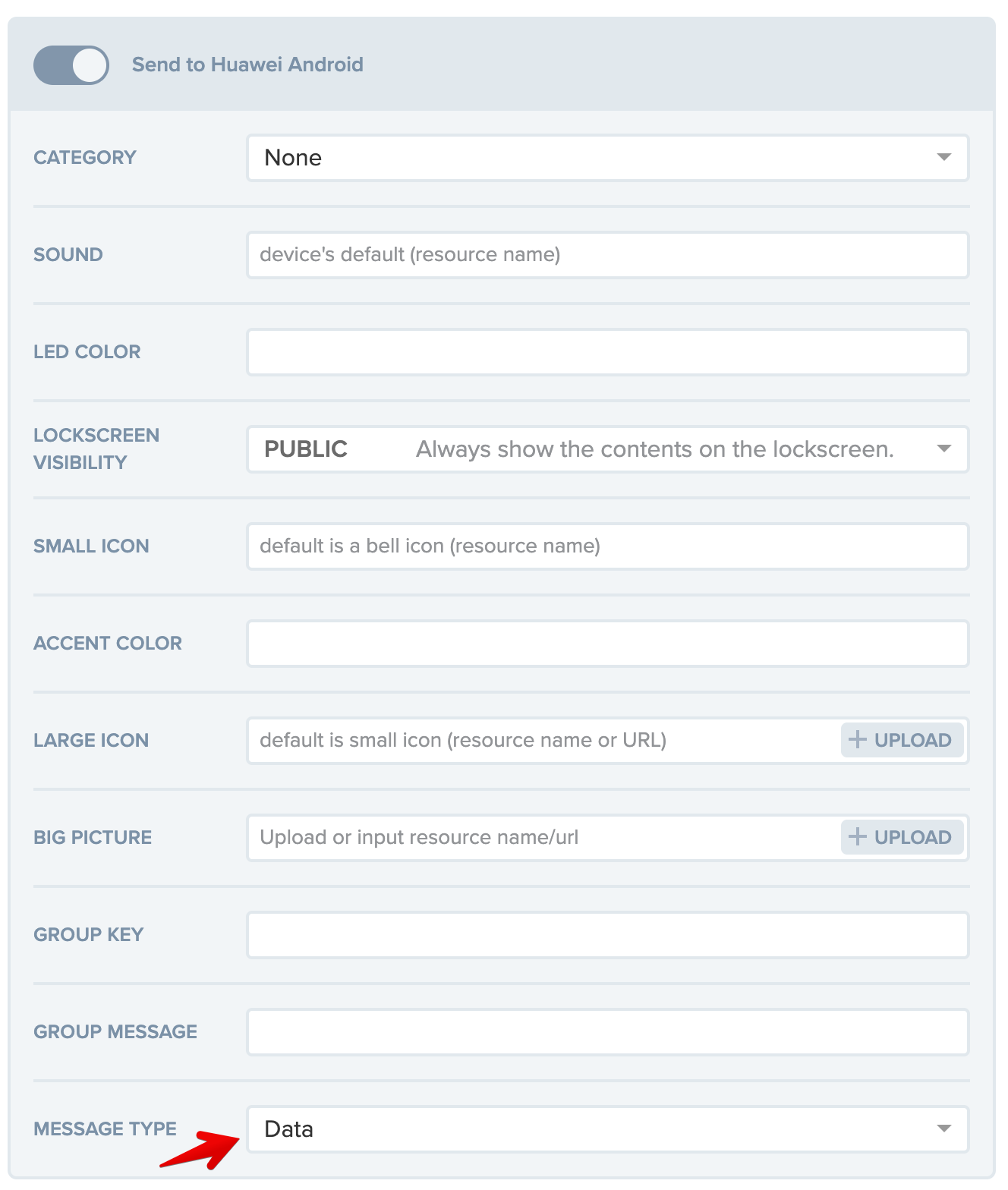Click the Upload button for Big Picture
This screenshot has width=1008, height=1190.
pos(901,837)
